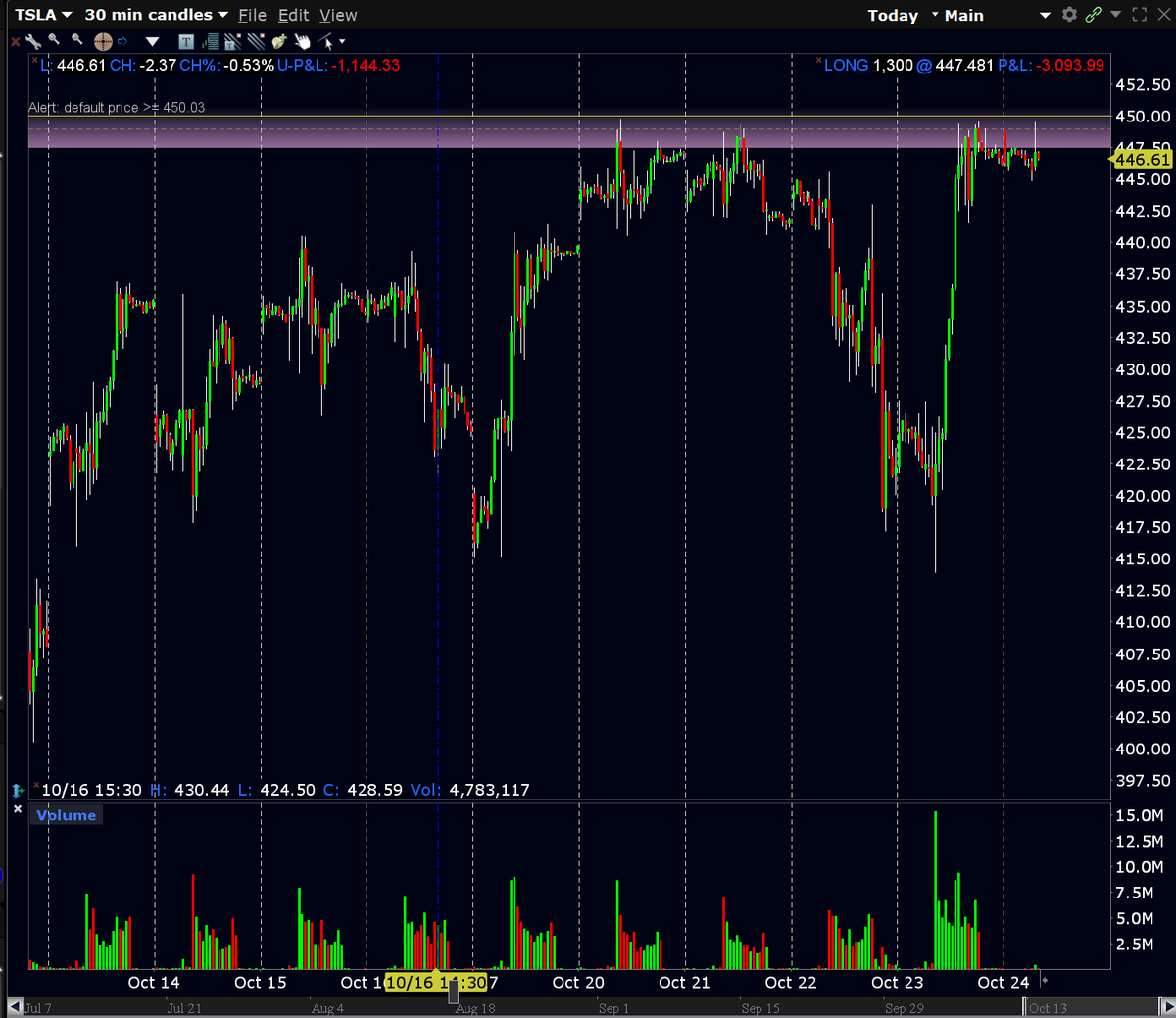
Task: Open chart settings gear icon
Action: tap(1069, 15)
